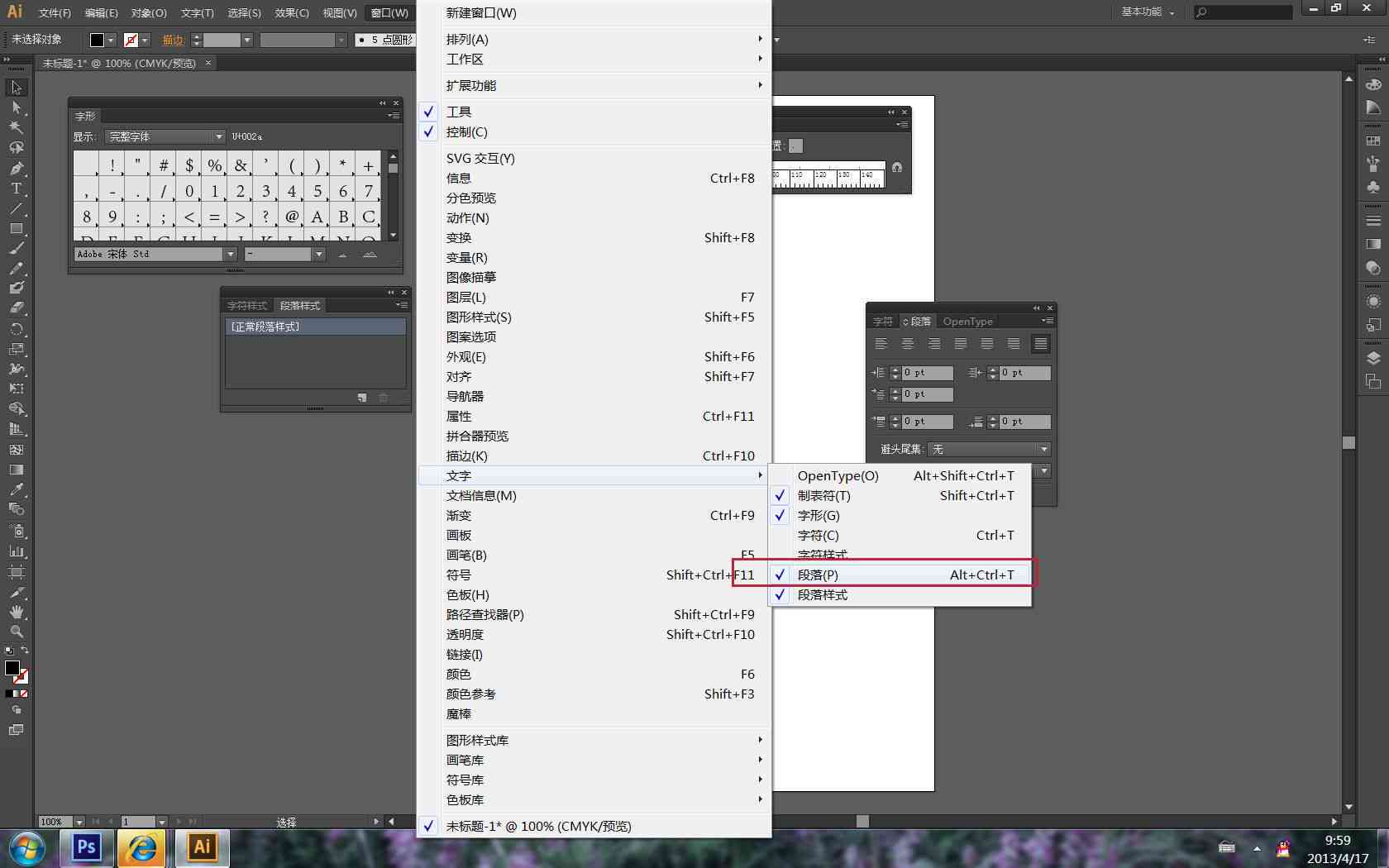
Task: Select the Direct Selection tool
Action: coord(16,107)
